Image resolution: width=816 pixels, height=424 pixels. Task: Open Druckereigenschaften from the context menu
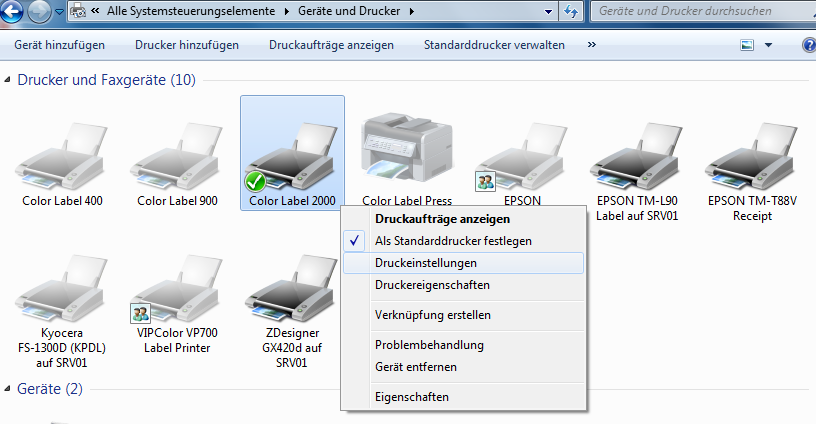[x=463, y=285]
